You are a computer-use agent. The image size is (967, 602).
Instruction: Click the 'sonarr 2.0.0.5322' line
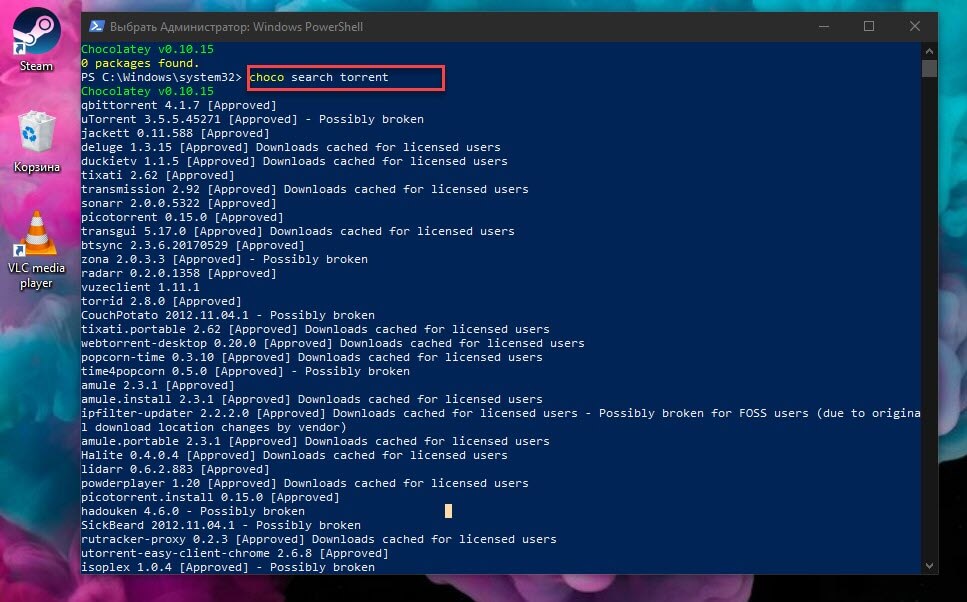(179, 203)
